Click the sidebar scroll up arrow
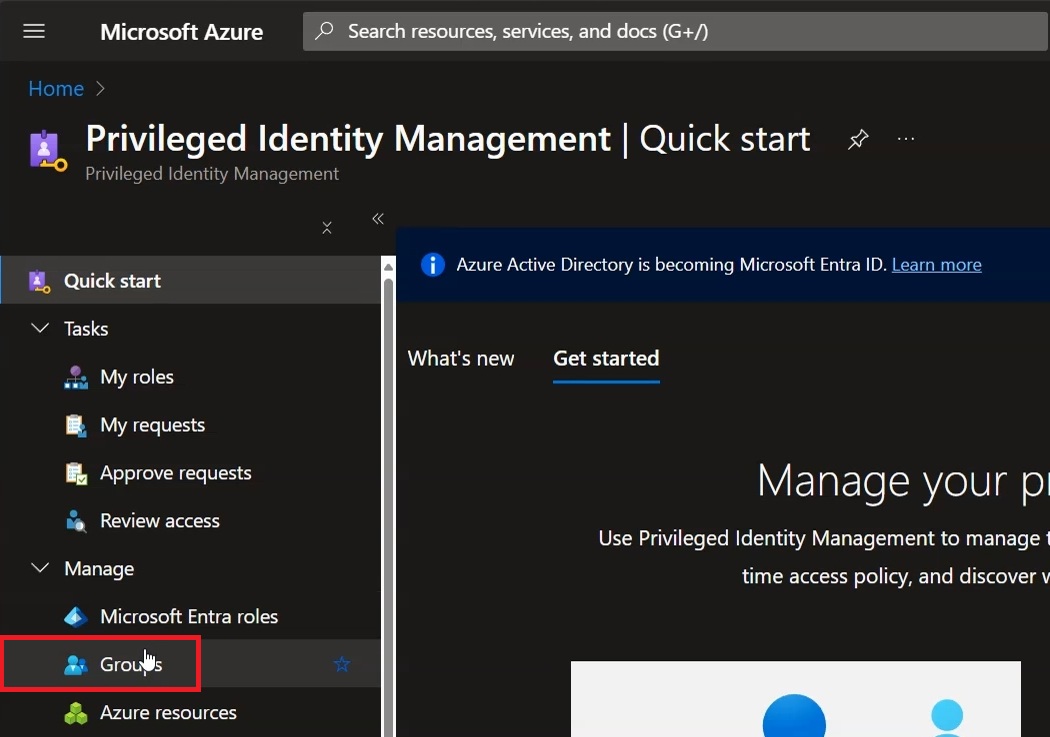 pyautogui.click(x=388, y=266)
